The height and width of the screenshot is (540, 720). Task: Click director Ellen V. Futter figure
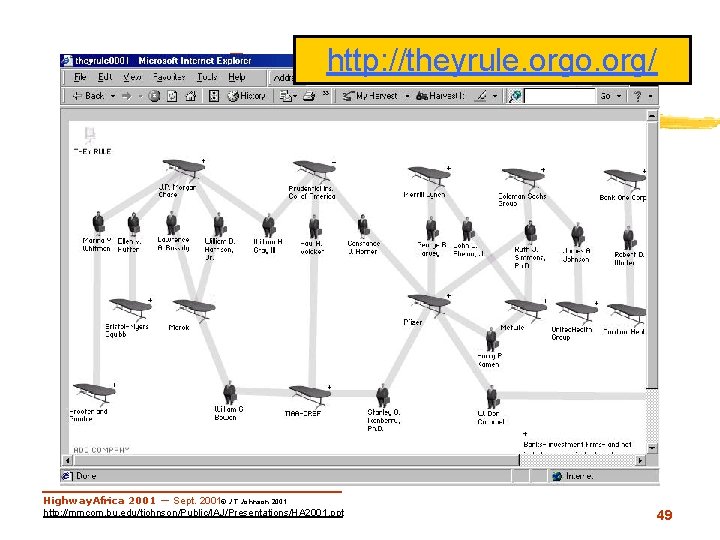click(134, 225)
